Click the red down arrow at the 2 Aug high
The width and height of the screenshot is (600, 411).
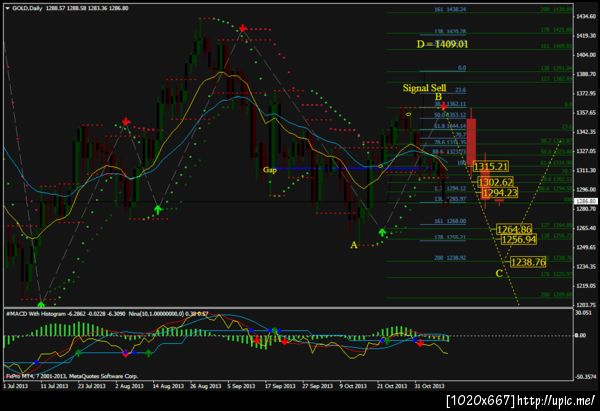point(126,122)
